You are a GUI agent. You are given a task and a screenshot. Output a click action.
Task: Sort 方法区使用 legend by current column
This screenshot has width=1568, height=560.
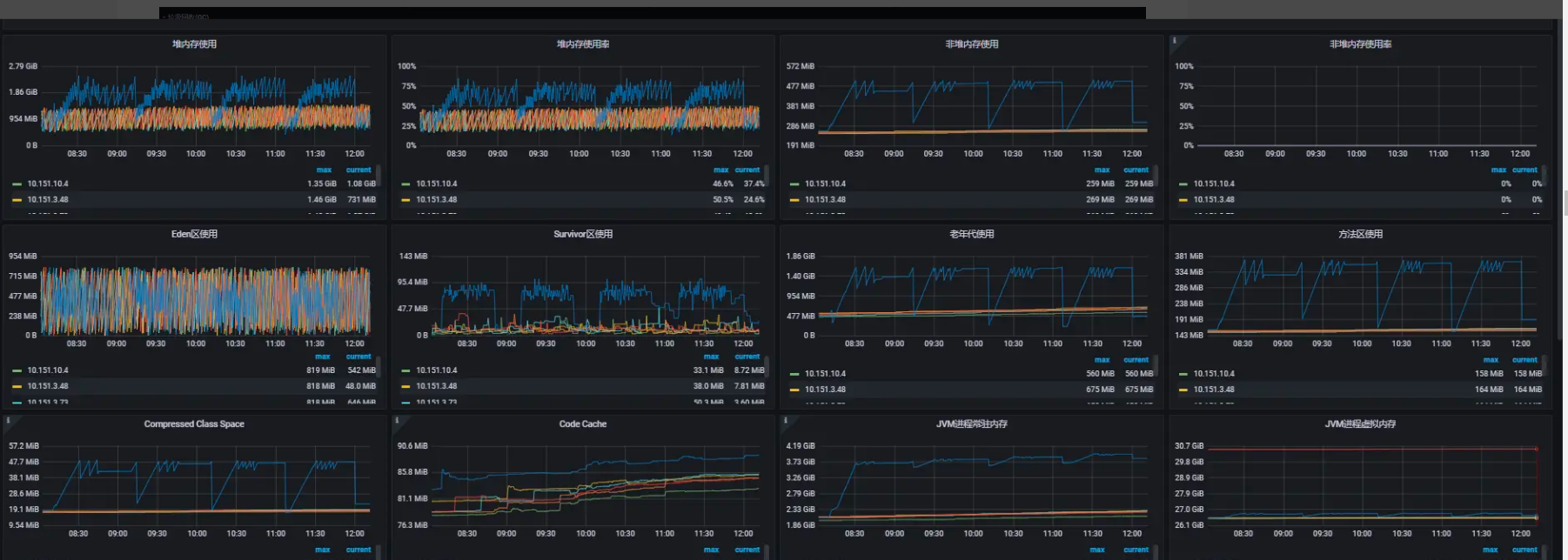click(1524, 360)
